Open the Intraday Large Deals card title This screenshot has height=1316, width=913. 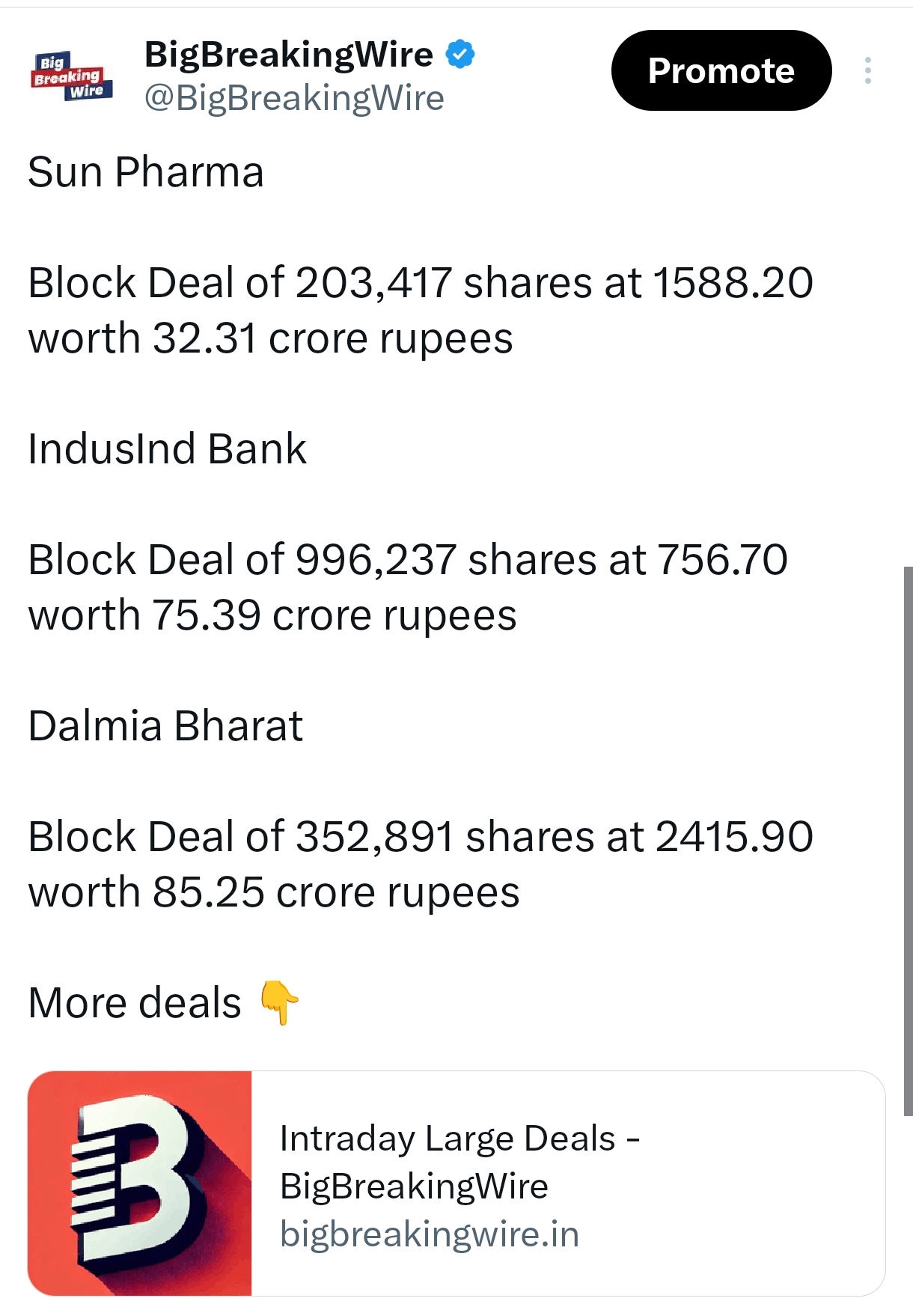tap(459, 1162)
